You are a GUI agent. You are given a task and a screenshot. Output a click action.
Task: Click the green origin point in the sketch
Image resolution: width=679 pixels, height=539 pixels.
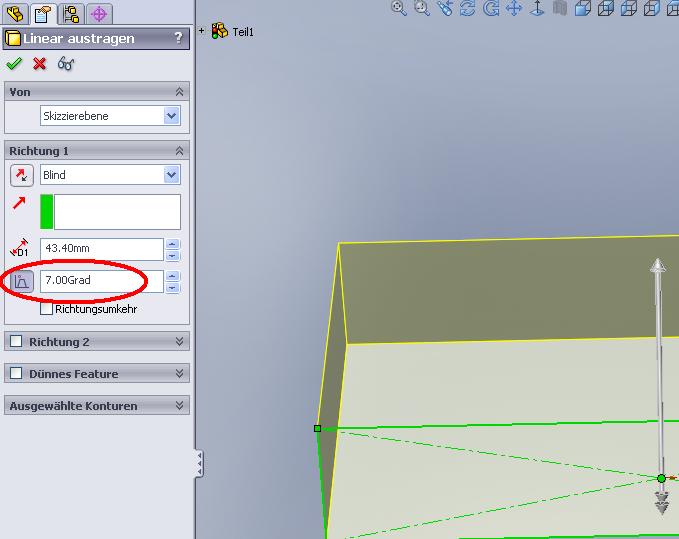coord(661,478)
